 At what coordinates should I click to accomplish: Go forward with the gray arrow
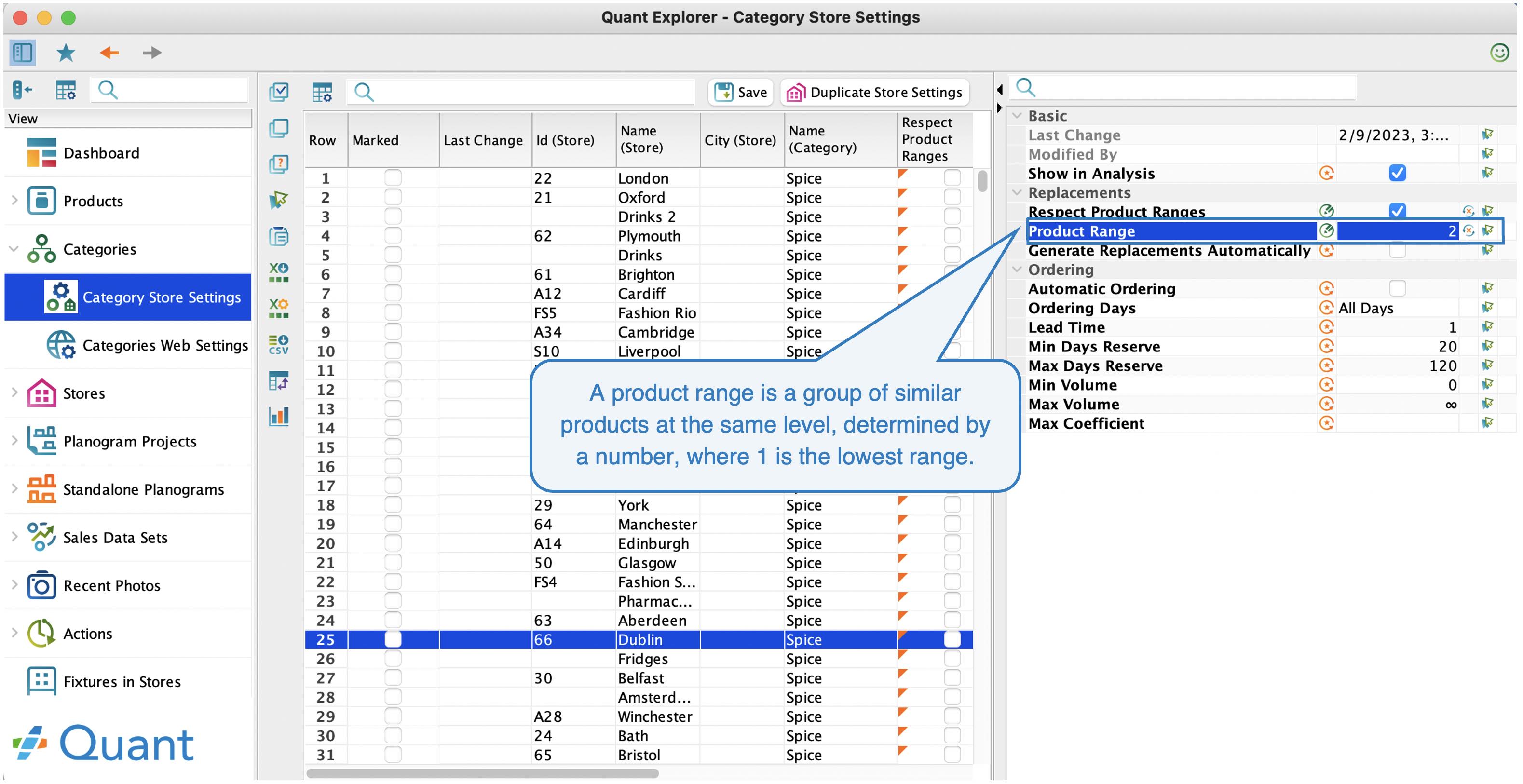tap(152, 53)
